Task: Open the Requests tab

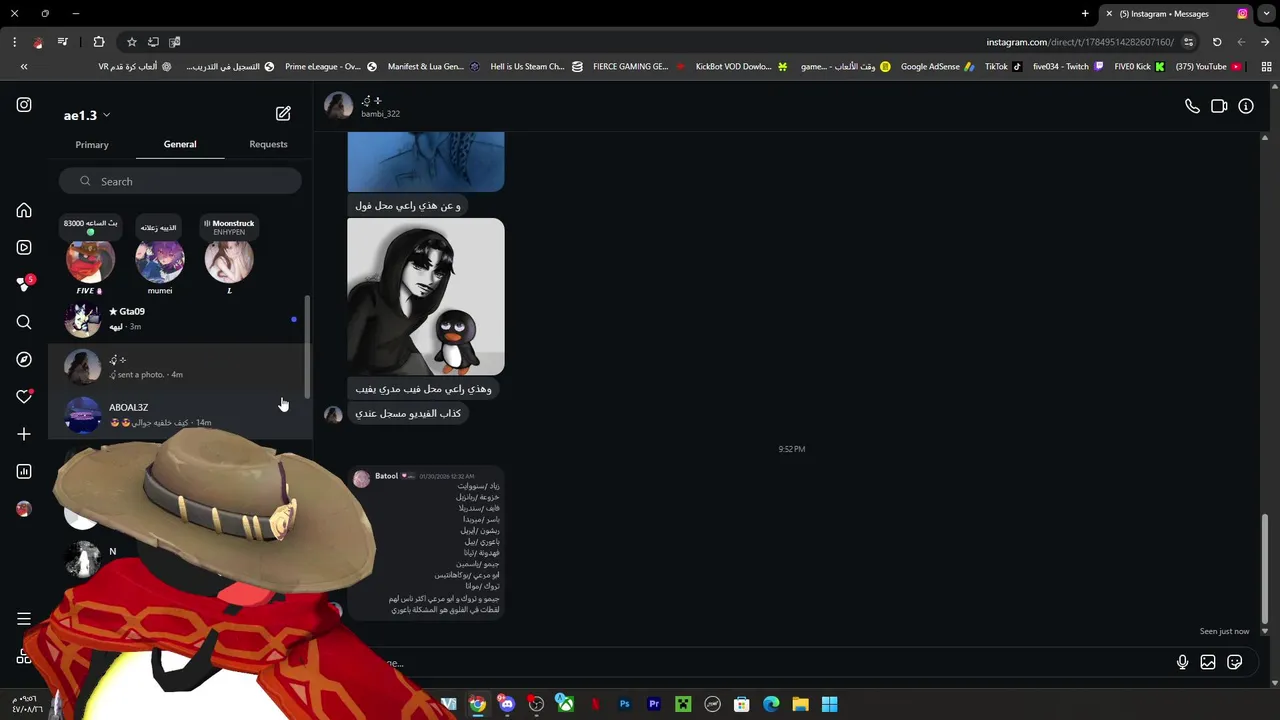Action: [268, 144]
